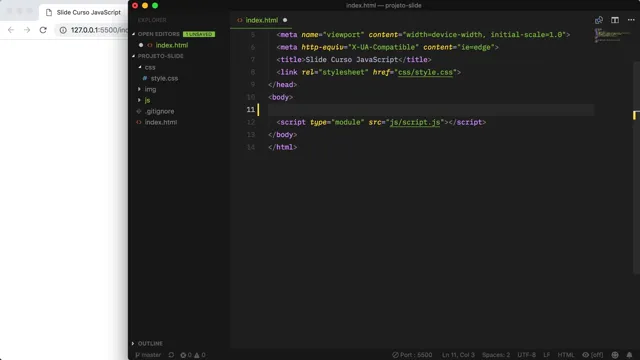
Task: Follow the js/script.js link in code
Action: point(415,122)
